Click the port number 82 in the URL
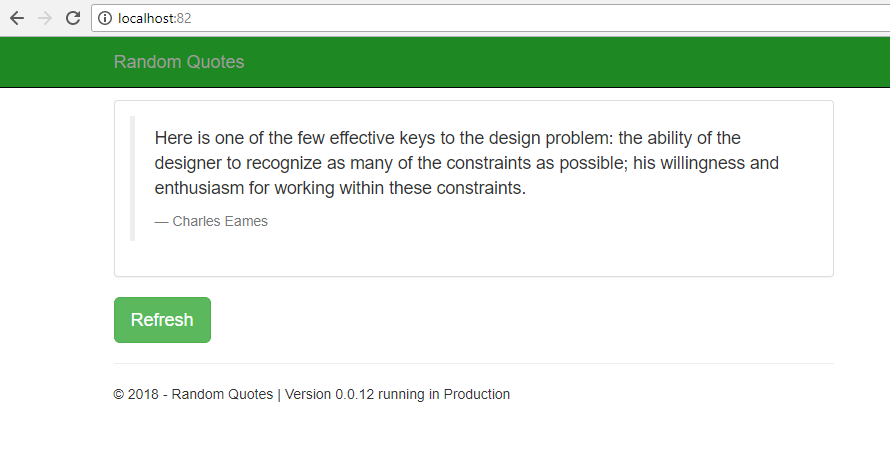 tap(184, 18)
